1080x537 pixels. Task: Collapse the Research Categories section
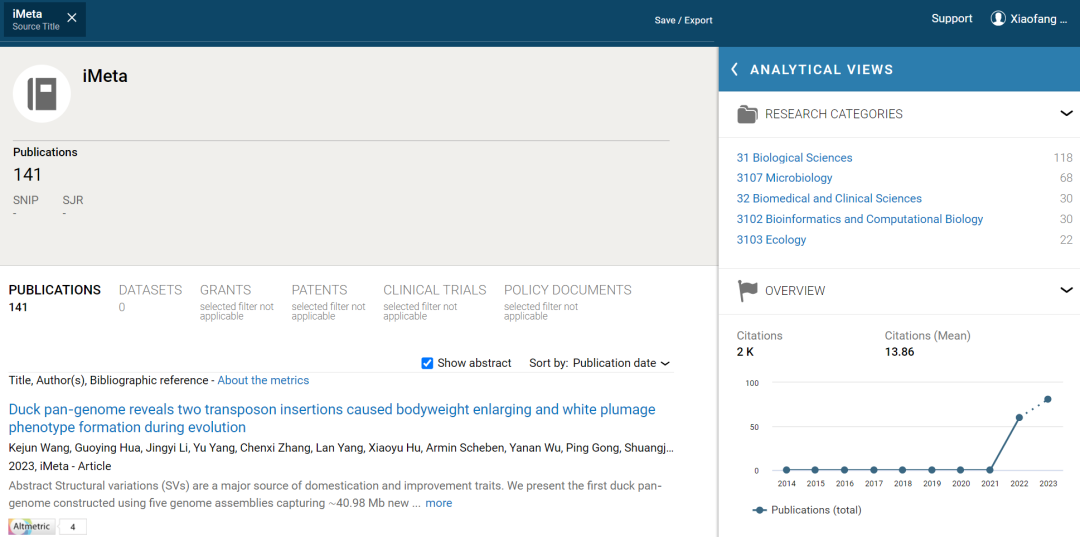click(1066, 114)
